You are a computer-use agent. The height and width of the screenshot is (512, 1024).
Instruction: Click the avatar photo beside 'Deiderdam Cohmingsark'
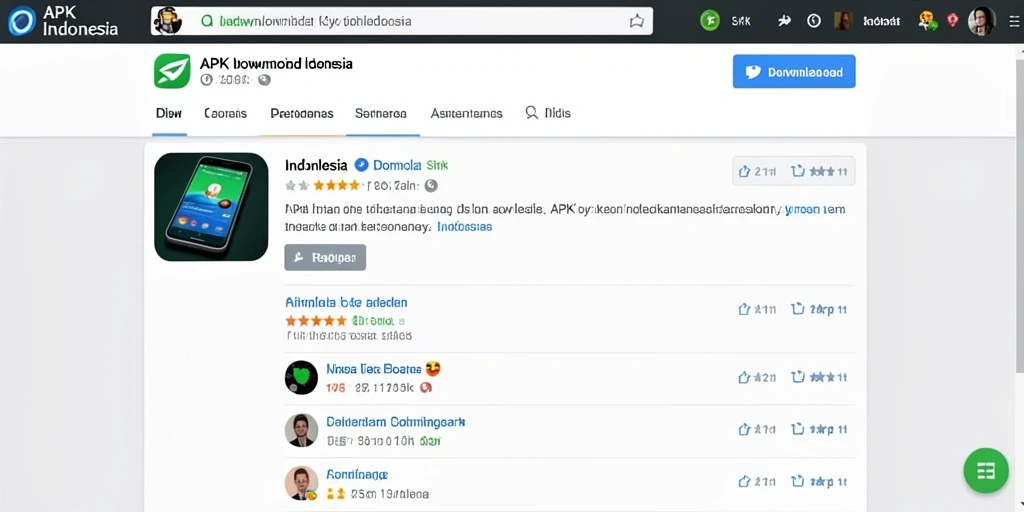[301, 430]
